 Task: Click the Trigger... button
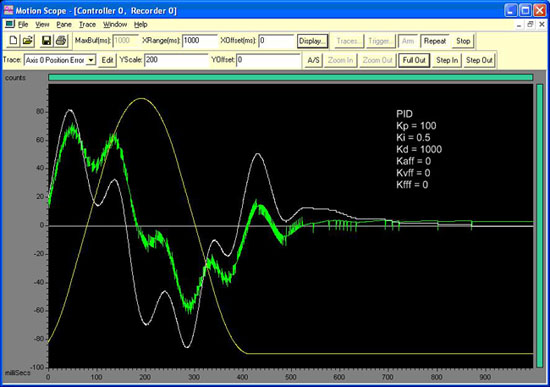tap(380, 41)
